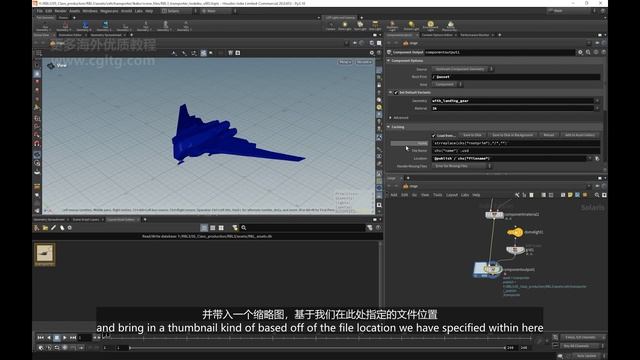Jump to the first frame
The height and width of the screenshot is (360, 640).
pos(40,338)
